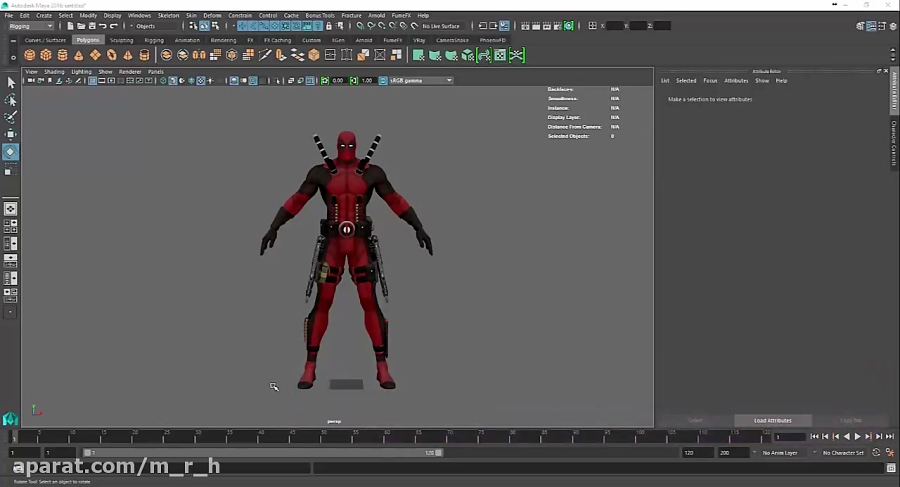Click the exposure 0.00 value field
Screen dimensions: 900x487
[x=338, y=80]
